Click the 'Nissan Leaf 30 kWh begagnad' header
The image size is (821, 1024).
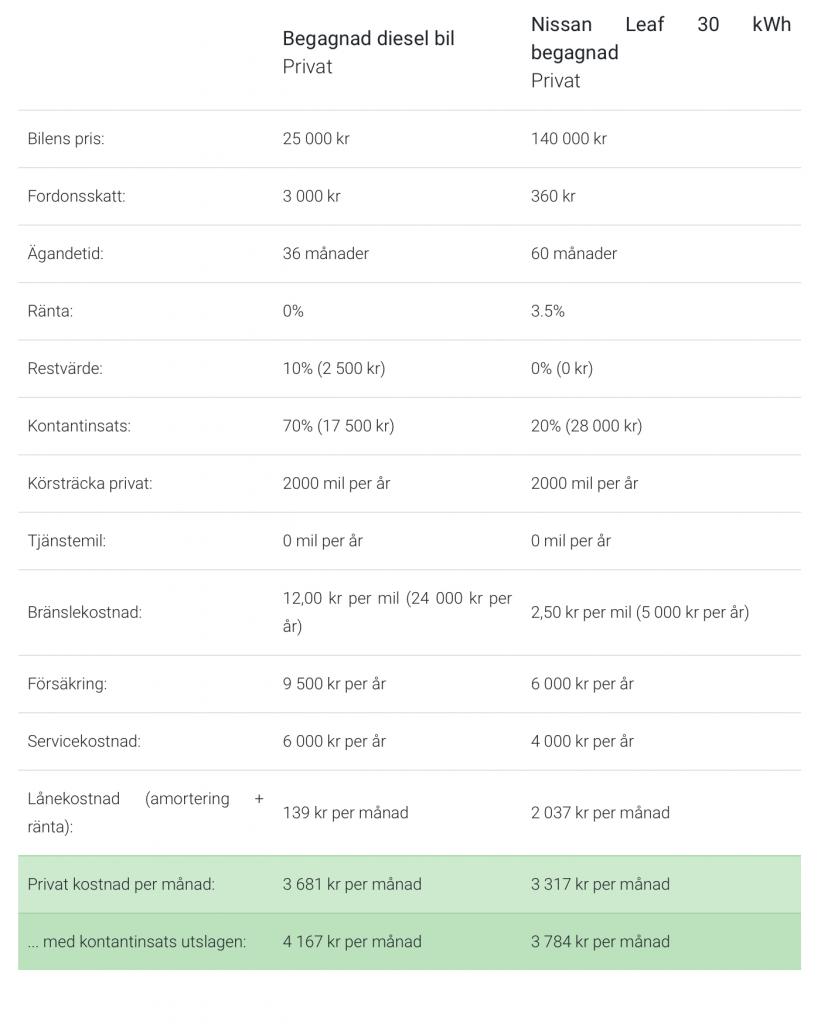tap(660, 39)
